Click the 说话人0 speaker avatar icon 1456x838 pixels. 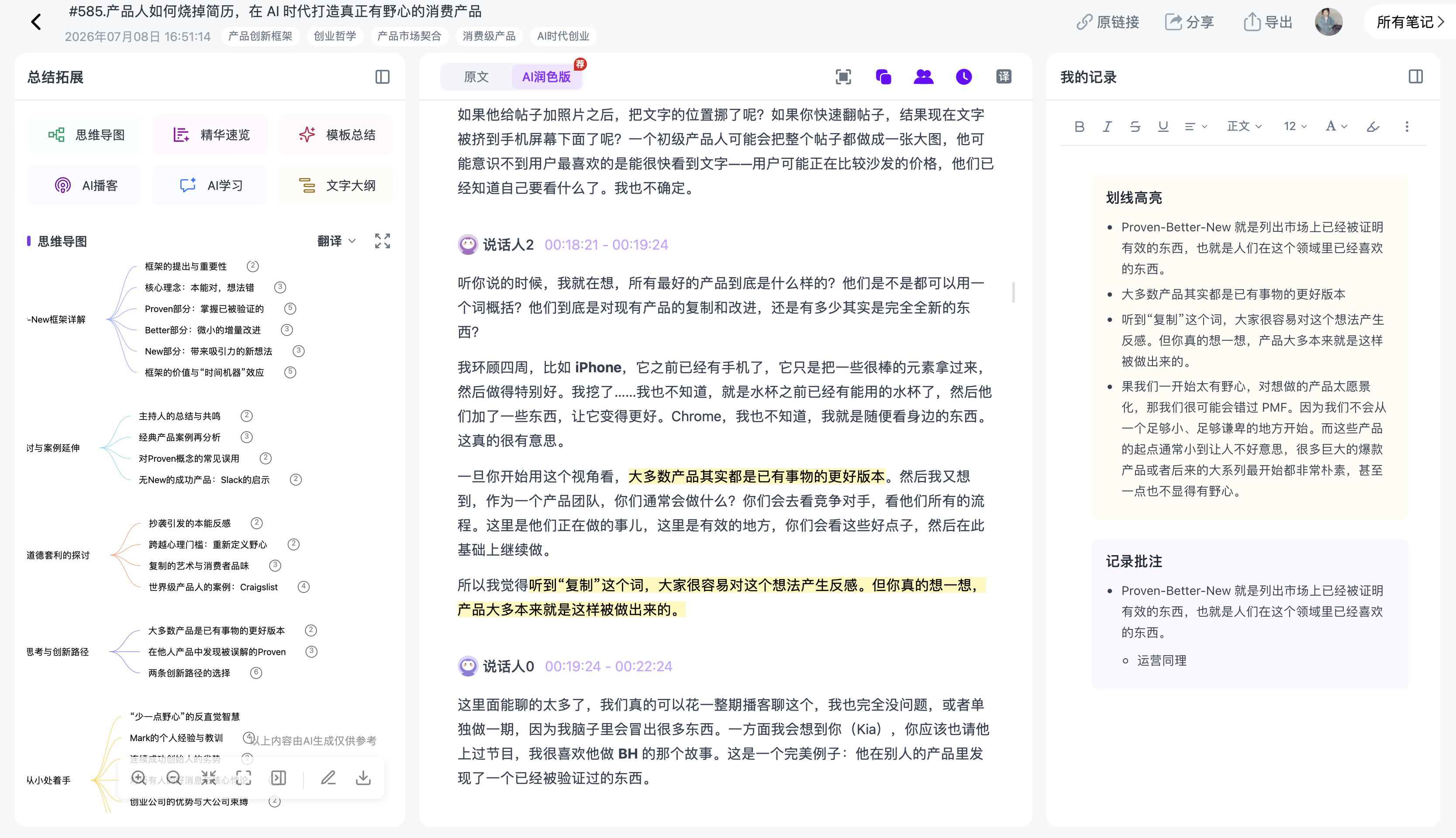(x=467, y=666)
